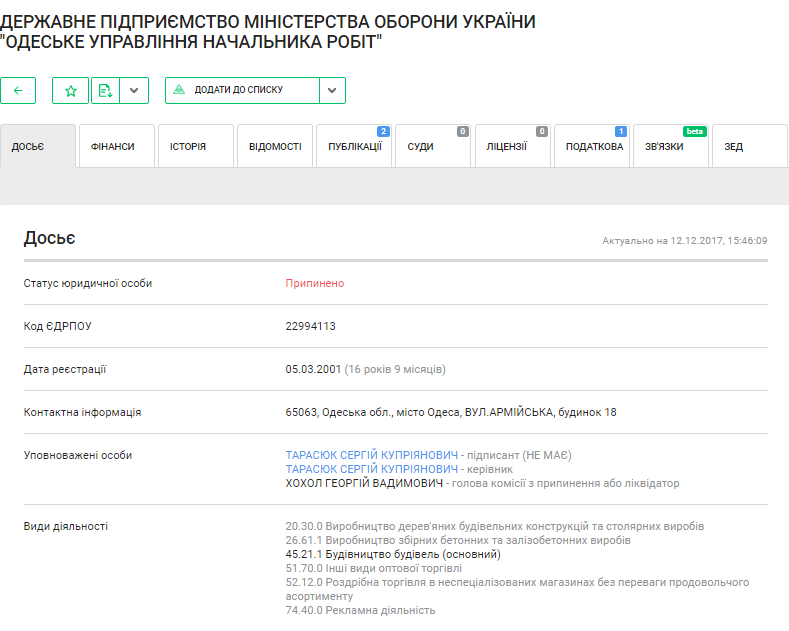Select the Досьє tab
This screenshot has height=631, width=789.
38,147
